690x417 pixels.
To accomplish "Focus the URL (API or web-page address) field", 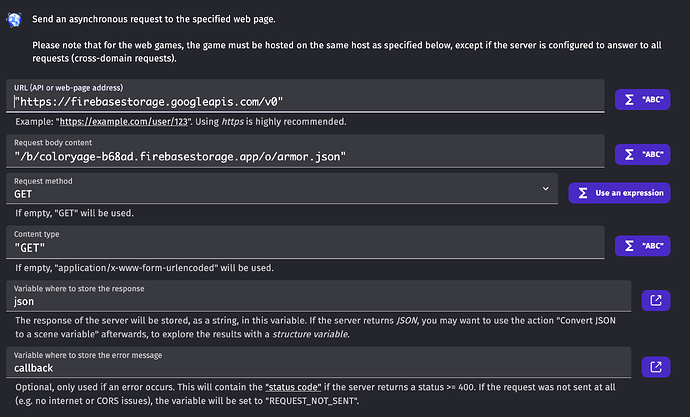I will click(x=305, y=96).
